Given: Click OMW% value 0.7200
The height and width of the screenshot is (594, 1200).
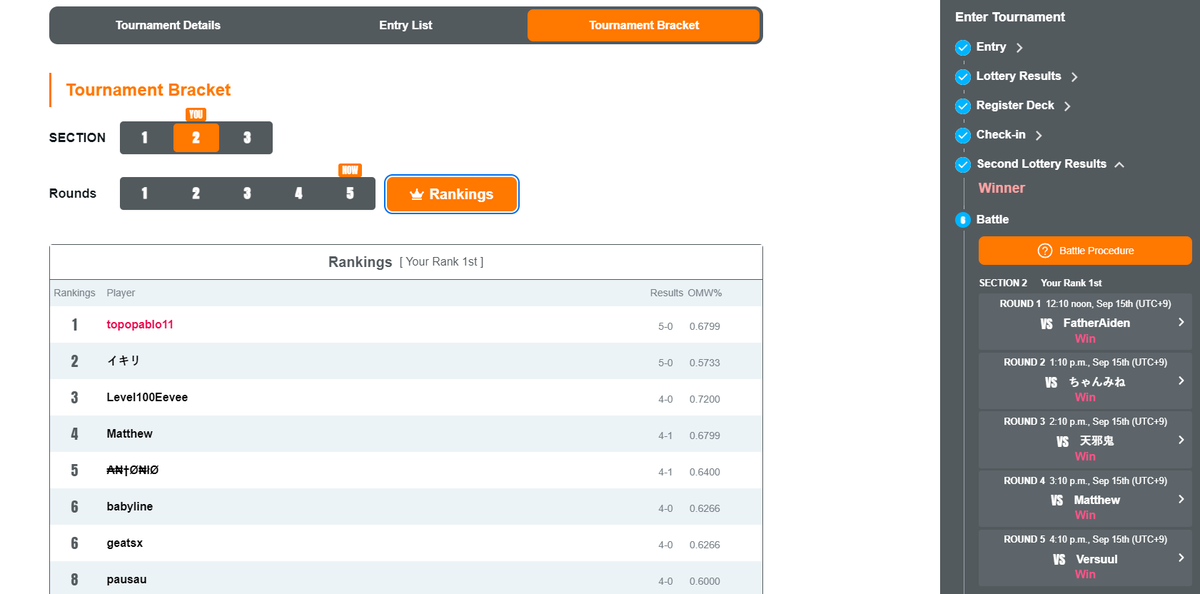Looking at the screenshot, I should [x=704, y=399].
